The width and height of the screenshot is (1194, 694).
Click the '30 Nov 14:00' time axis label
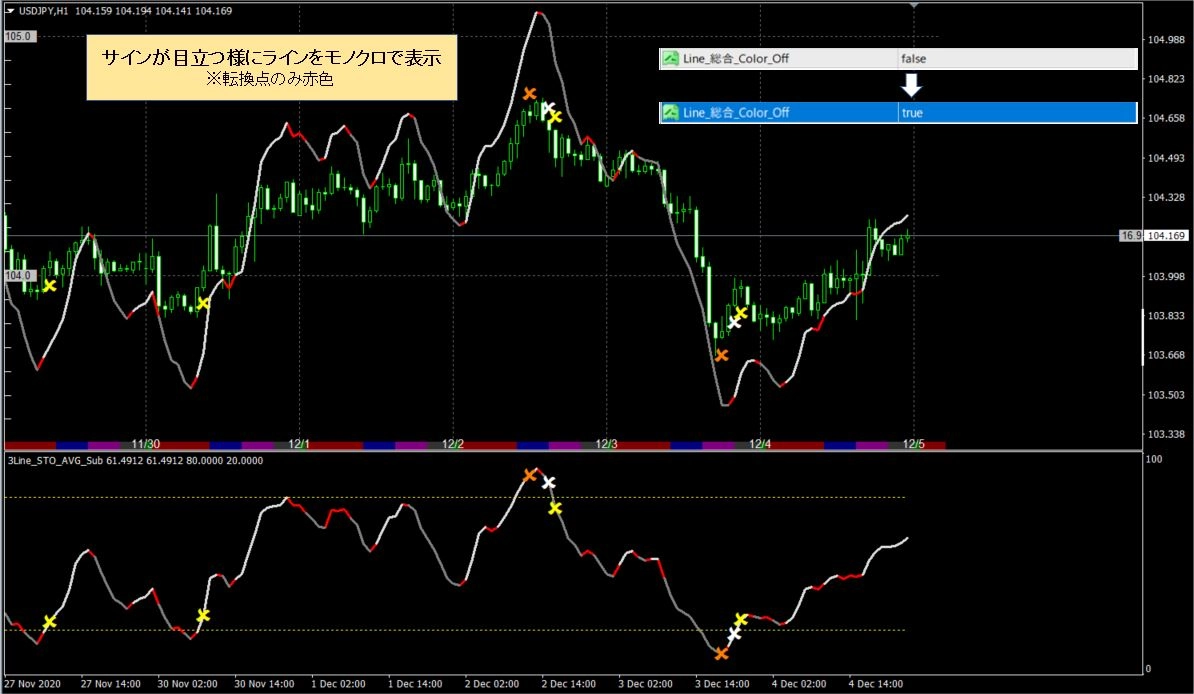click(264, 683)
